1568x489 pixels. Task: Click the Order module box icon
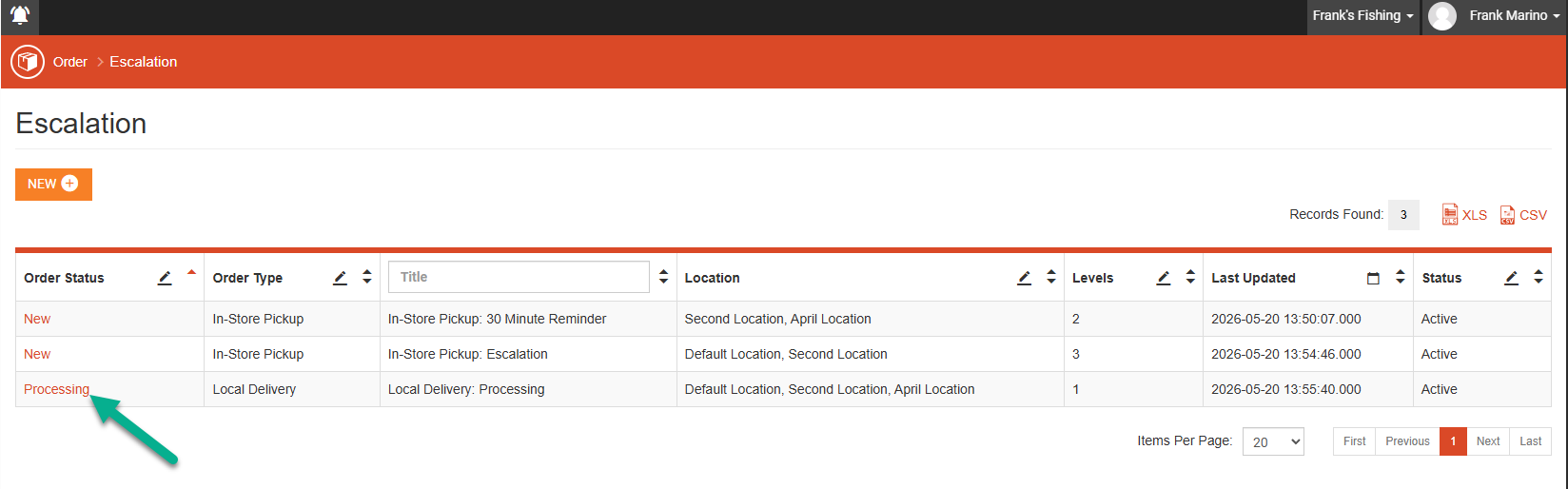point(28,62)
